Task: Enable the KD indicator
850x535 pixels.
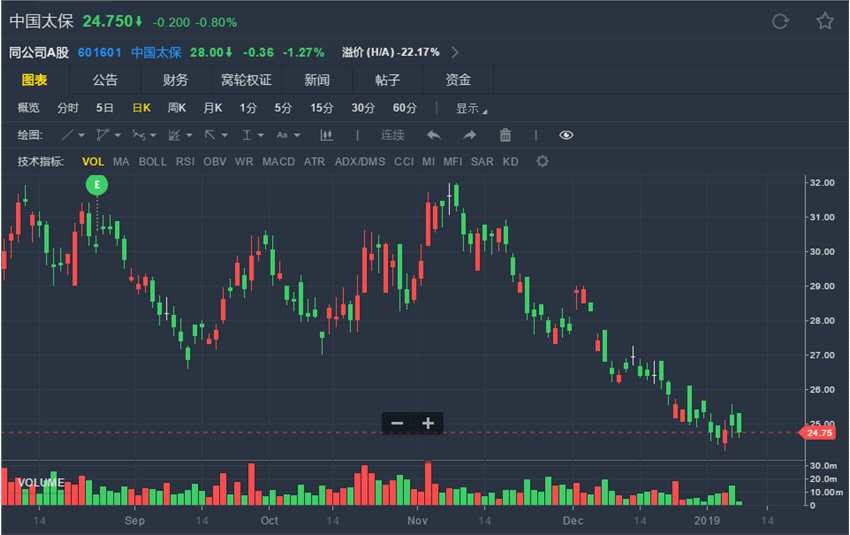Action: click(510, 162)
